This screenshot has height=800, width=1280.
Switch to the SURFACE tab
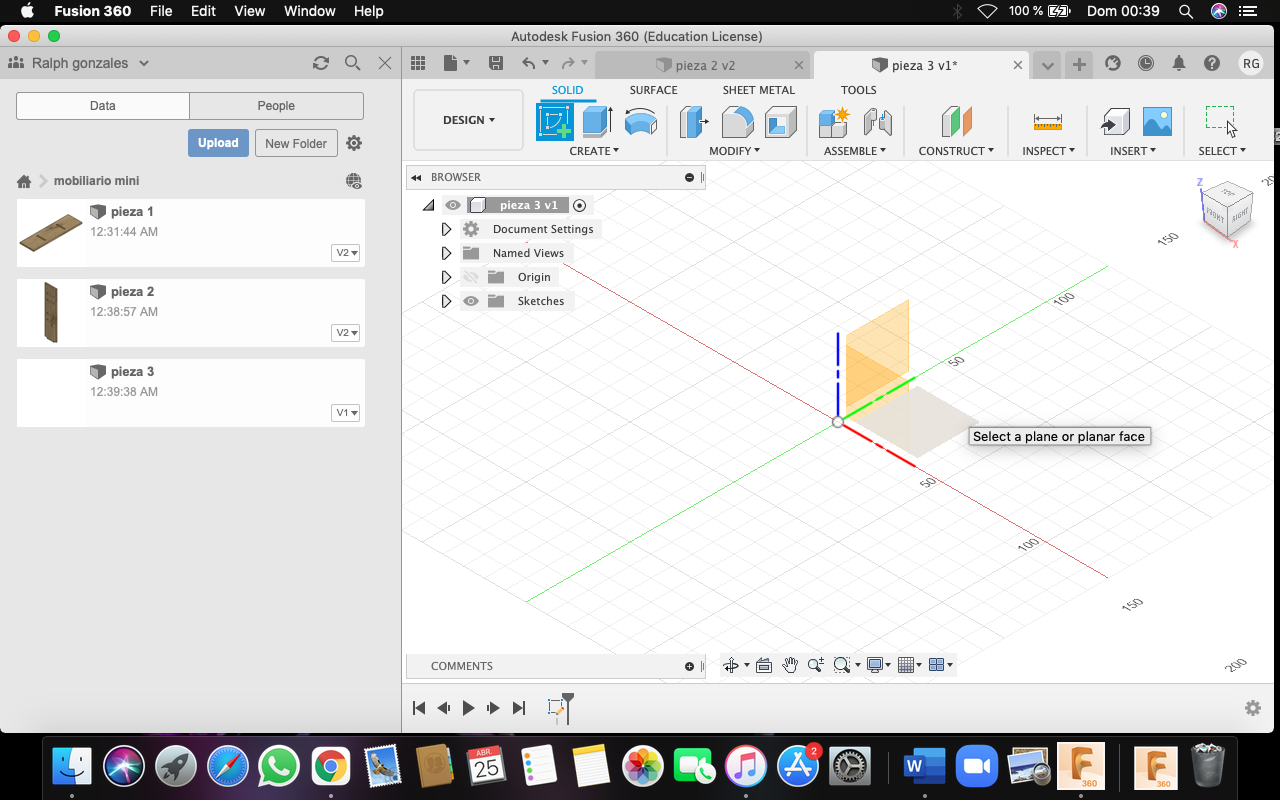pyautogui.click(x=653, y=90)
